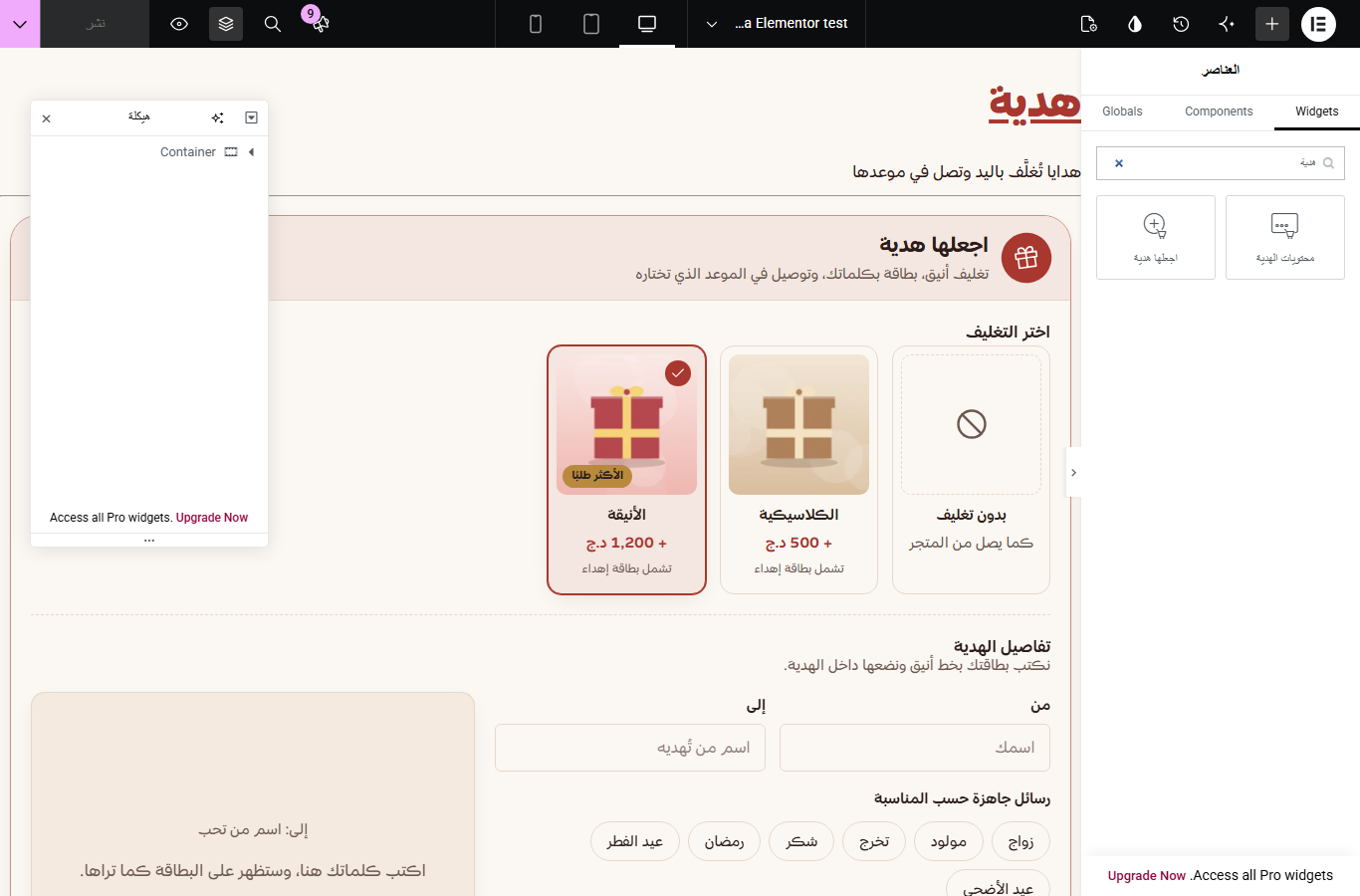The width and height of the screenshot is (1360, 896).
Task: Choose the الكلاسيكية packaging option
Action: pyautogui.click(x=798, y=470)
